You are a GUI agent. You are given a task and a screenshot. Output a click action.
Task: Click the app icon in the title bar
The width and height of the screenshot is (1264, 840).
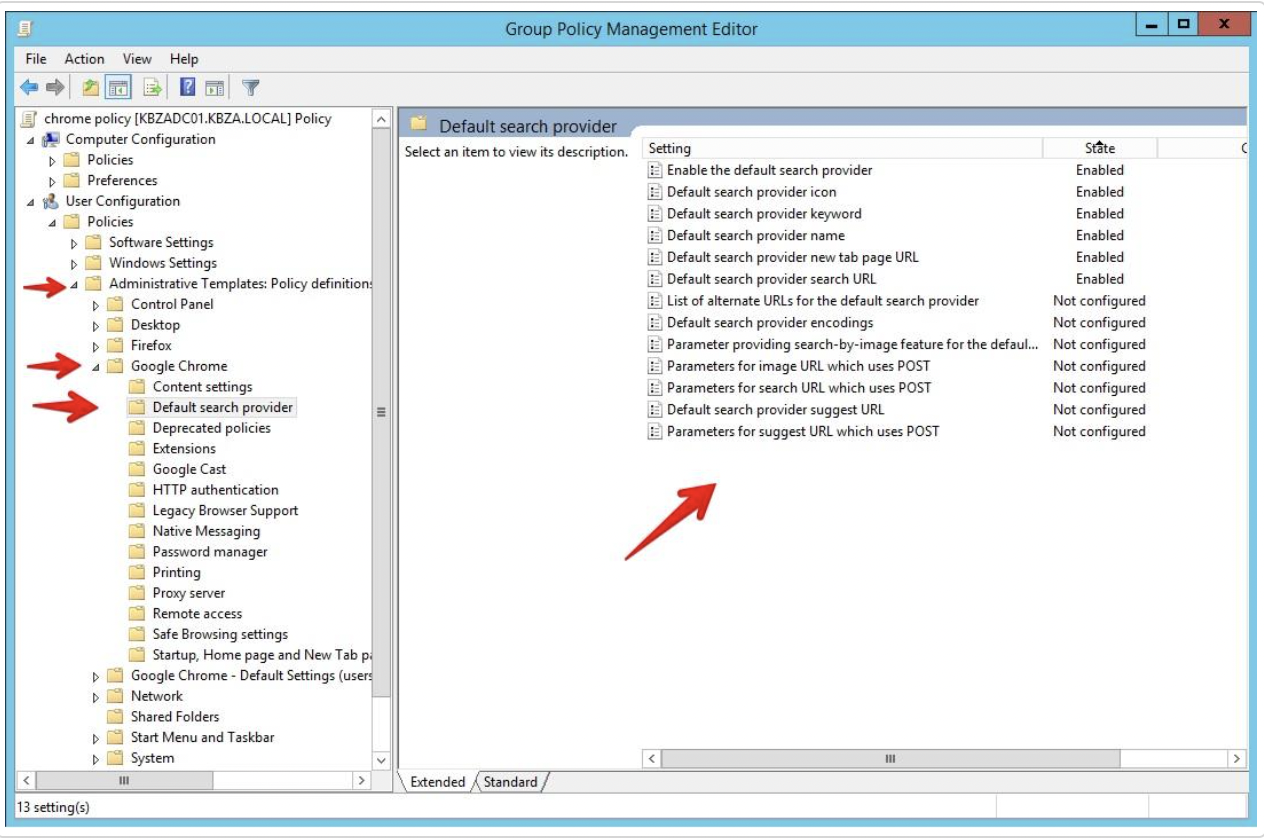(x=25, y=28)
